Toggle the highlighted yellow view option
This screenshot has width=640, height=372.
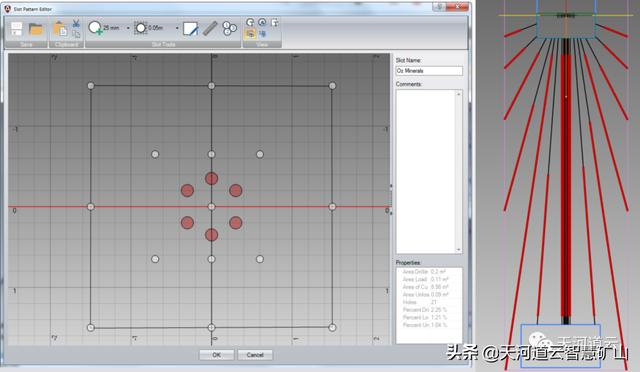tap(250, 33)
